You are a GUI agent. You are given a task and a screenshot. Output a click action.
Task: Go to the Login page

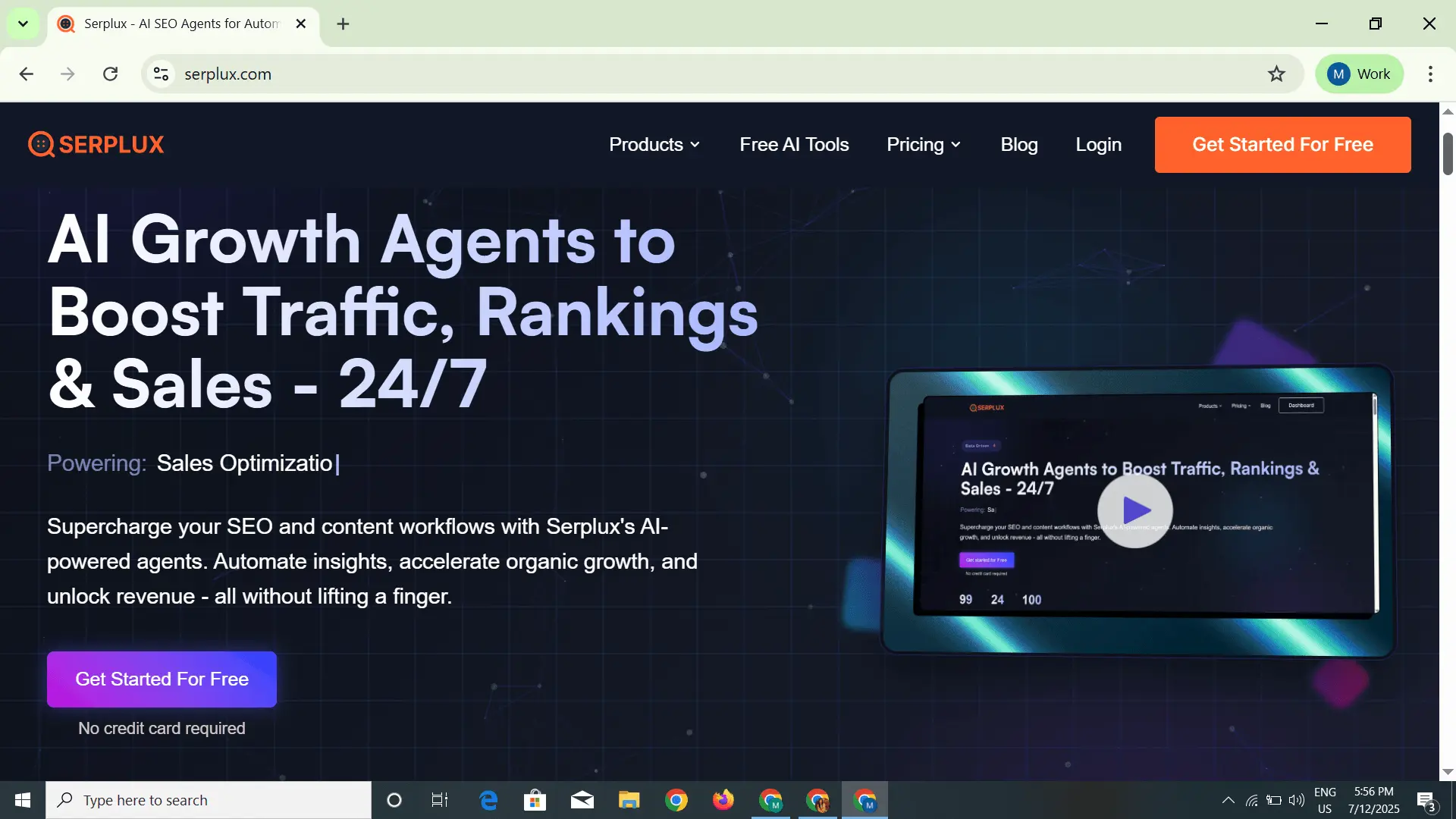tap(1098, 144)
